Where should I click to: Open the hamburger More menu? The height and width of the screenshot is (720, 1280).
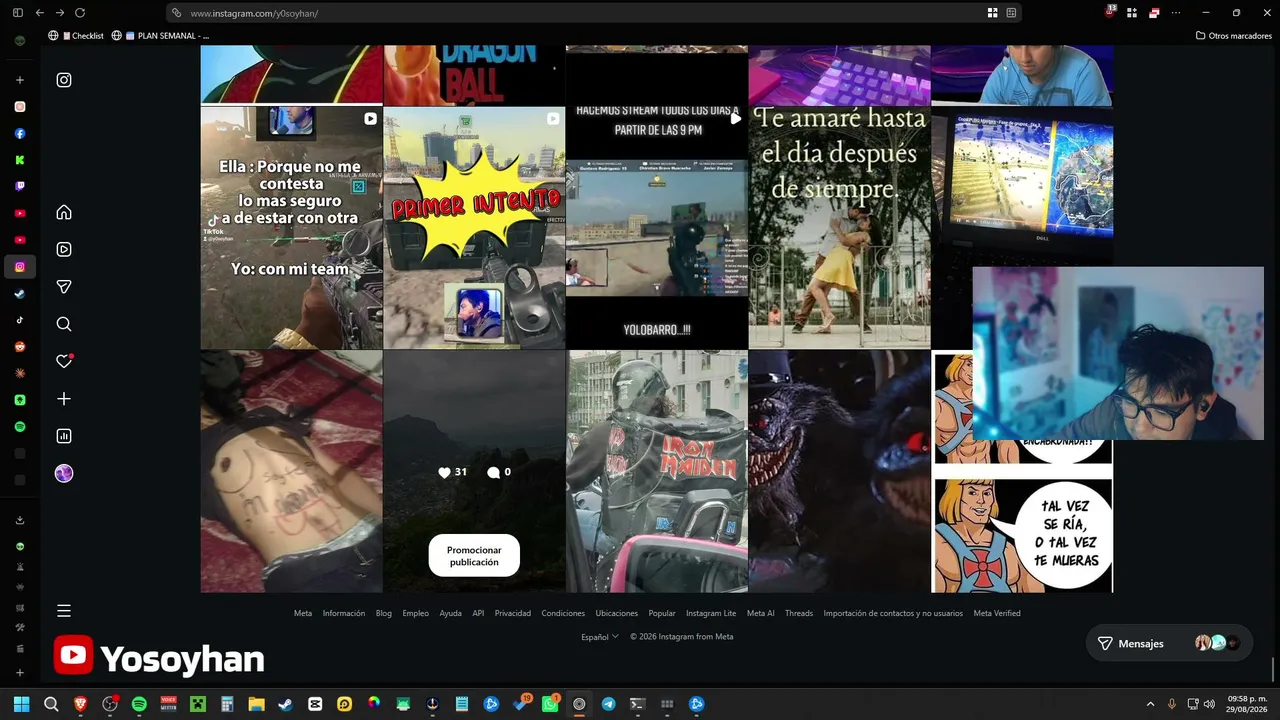pos(64,611)
